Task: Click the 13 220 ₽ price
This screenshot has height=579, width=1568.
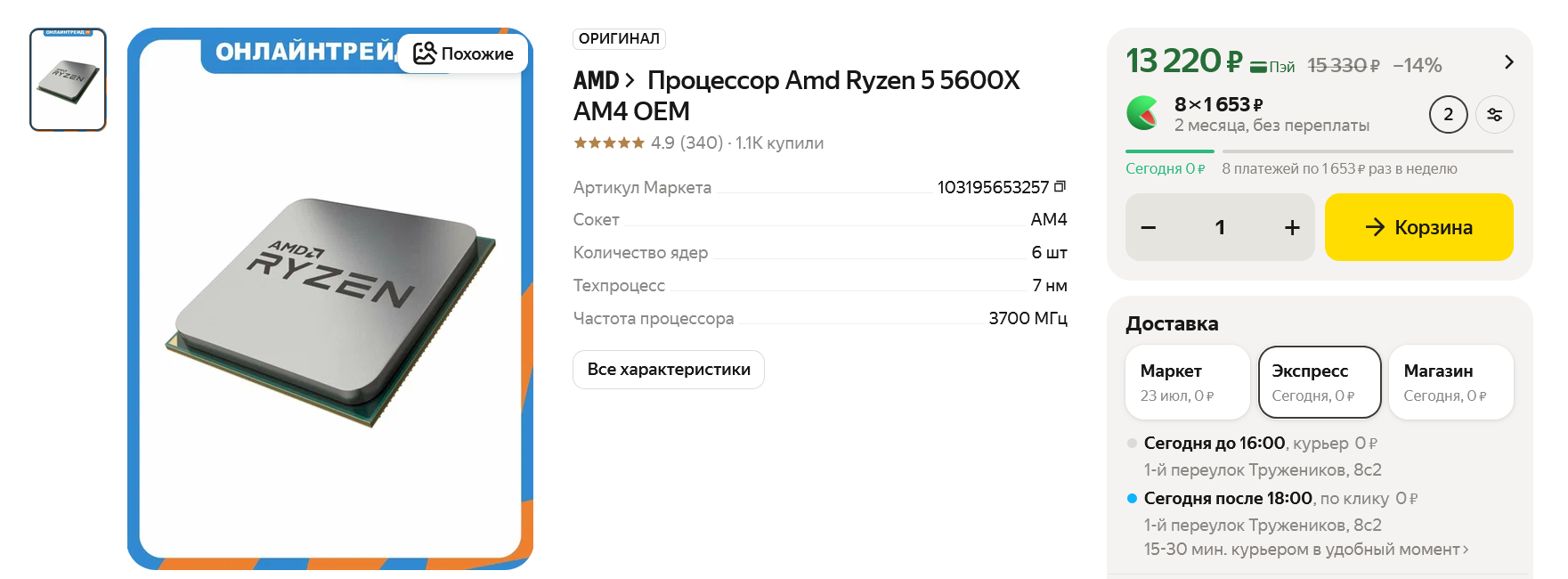Action: tap(1183, 61)
